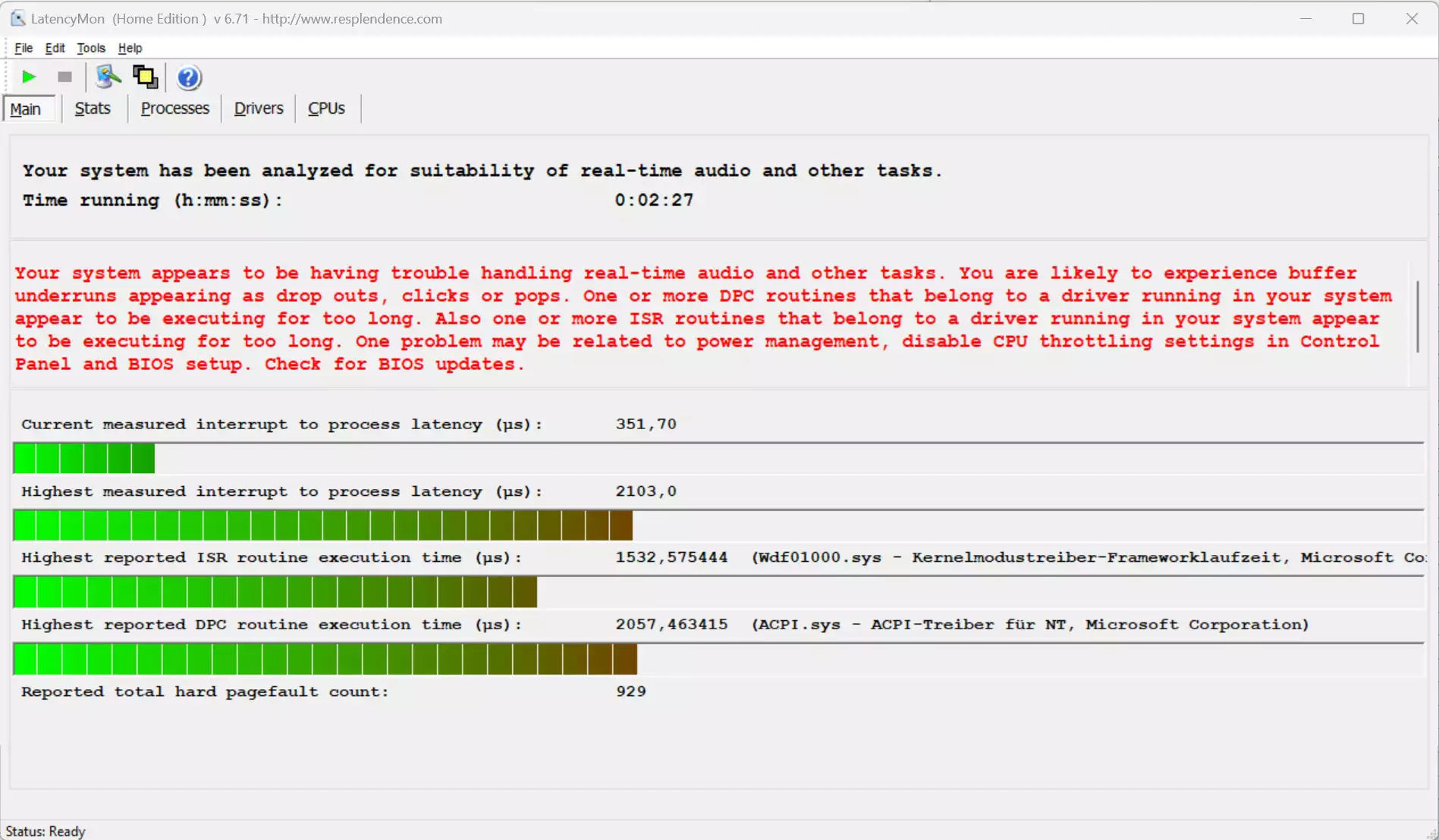Click the ISR value 1532,575444
1439x840 pixels.
[x=671, y=557]
